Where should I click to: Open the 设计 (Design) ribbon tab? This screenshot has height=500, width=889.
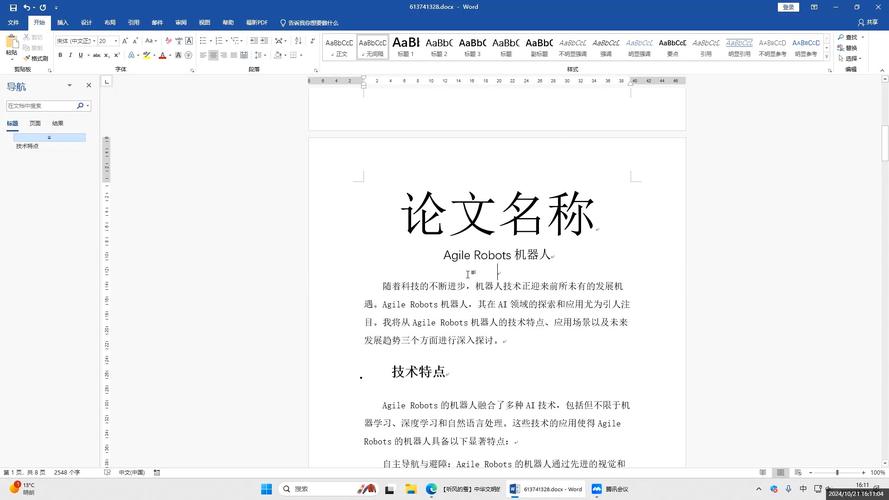(x=86, y=23)
